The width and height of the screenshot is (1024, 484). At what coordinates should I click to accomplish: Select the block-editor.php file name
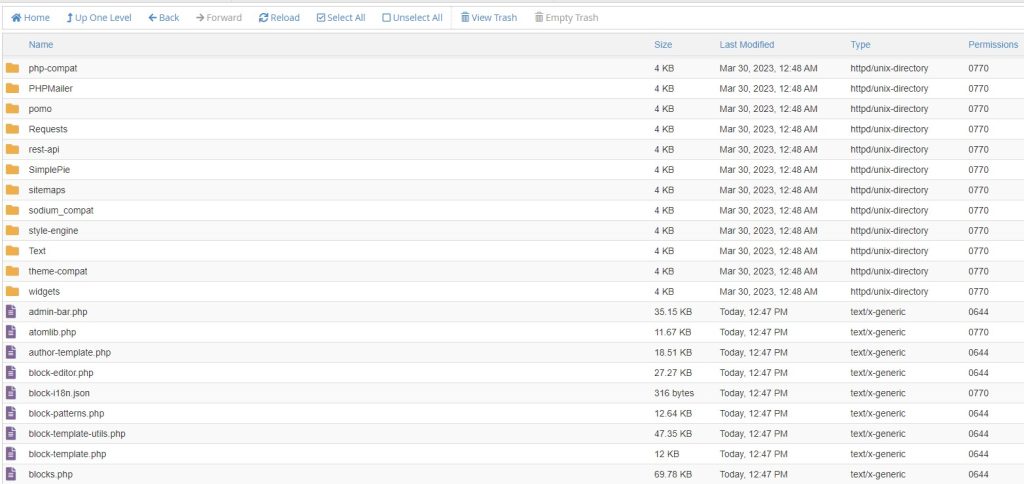61,372
